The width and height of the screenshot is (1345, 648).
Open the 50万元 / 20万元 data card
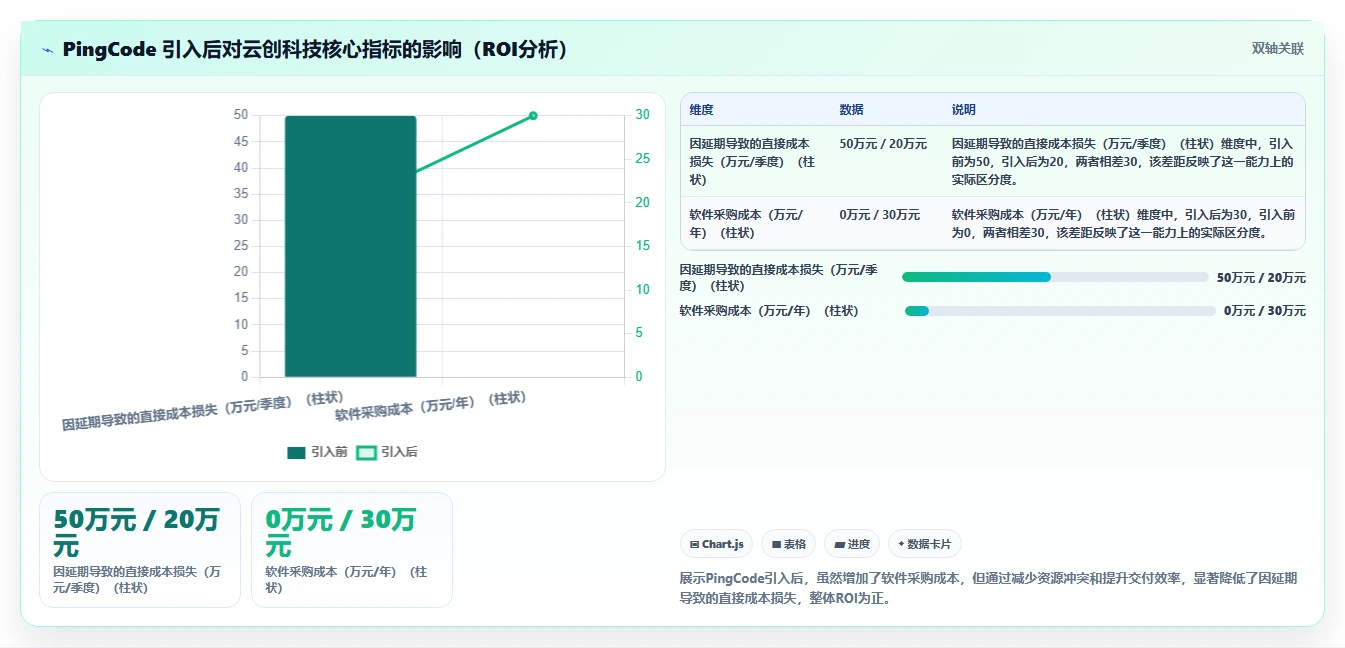coord(140,550)
